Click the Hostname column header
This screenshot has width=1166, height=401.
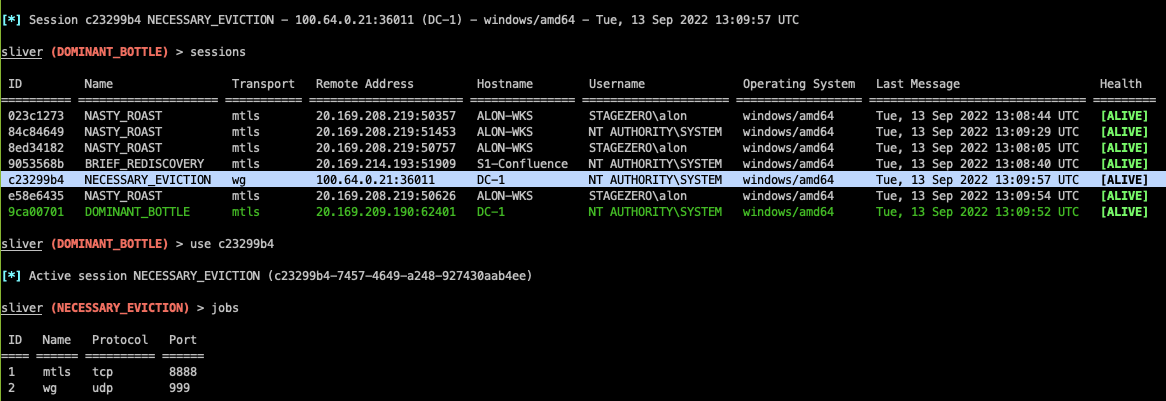505,84
